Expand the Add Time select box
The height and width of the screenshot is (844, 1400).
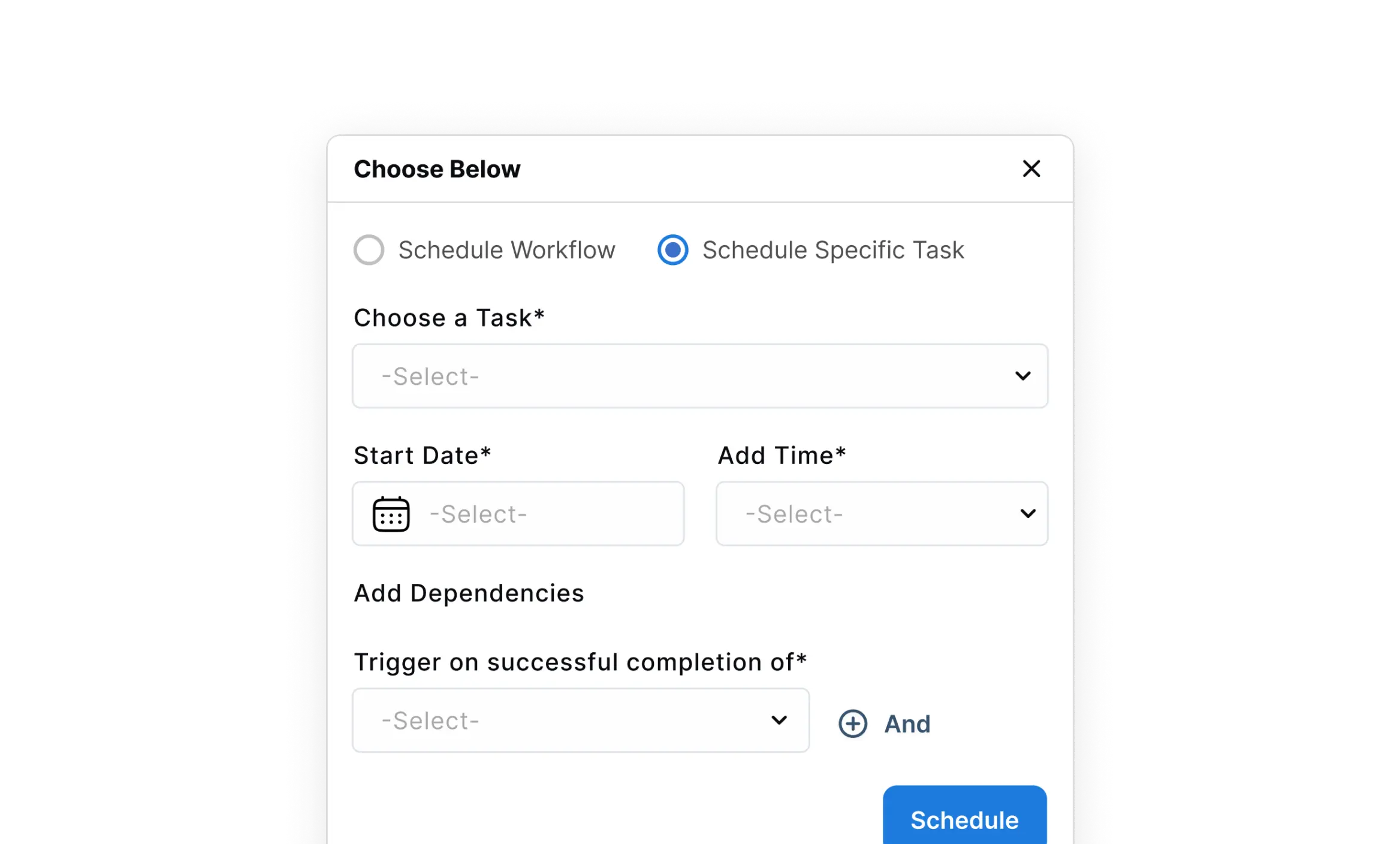882,514
